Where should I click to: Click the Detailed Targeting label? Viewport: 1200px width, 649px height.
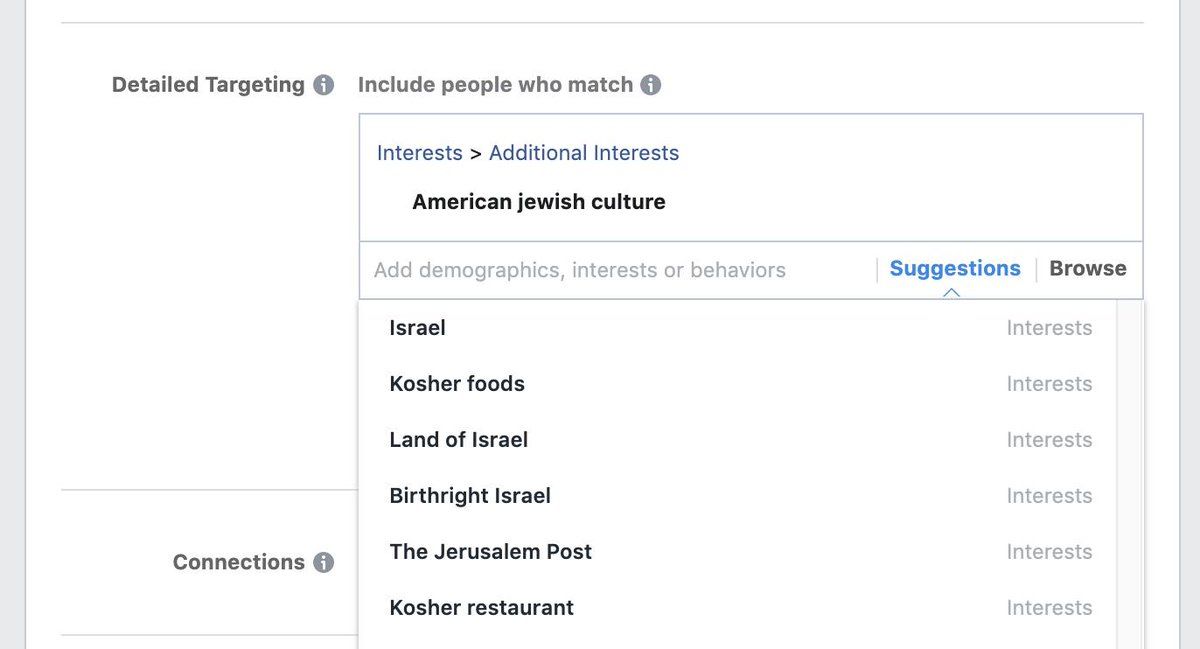pos(208,85)
